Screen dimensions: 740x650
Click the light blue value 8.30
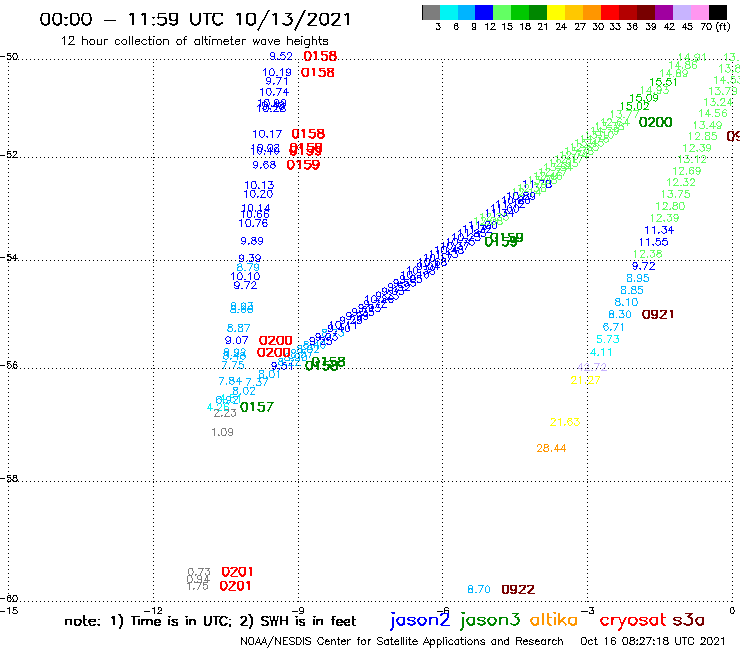620,314
